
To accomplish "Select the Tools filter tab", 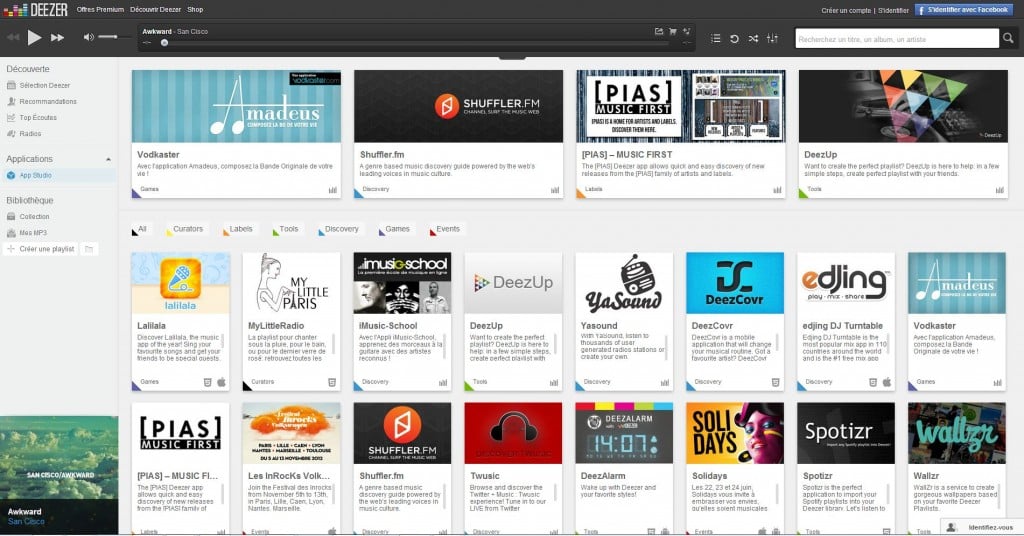I will [286, 230].
